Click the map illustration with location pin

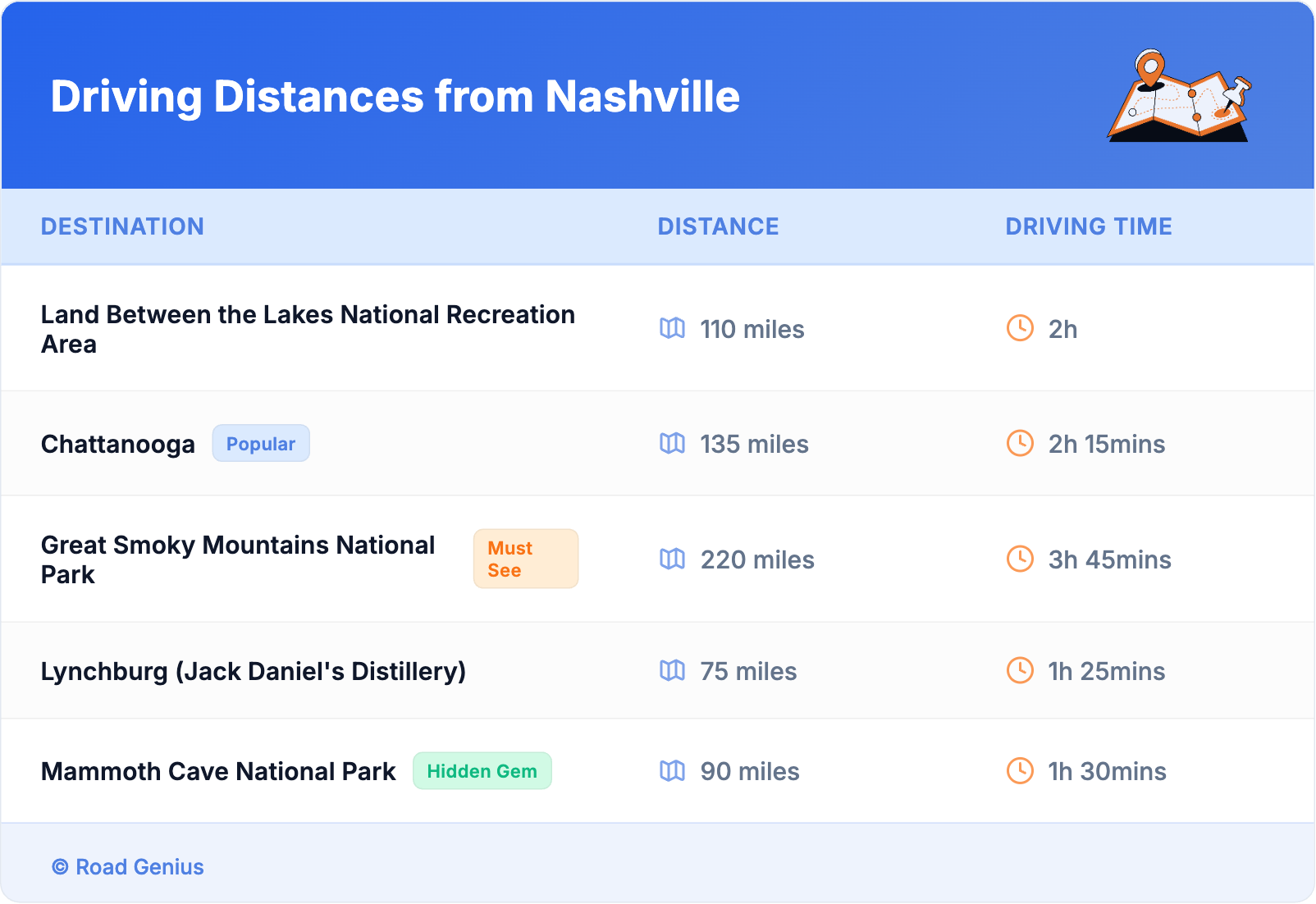(1179, 96)
